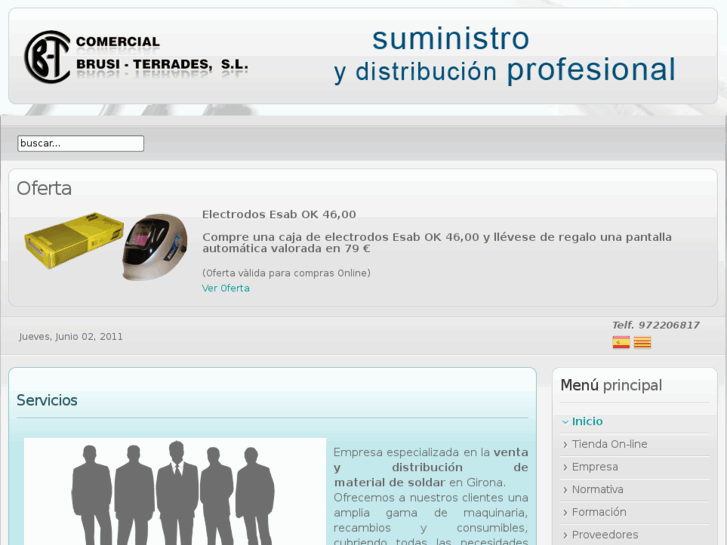This screenshot has width=727, height=545.
Task: Click the businessmen silhouettes image
Action: click(175, 492)
